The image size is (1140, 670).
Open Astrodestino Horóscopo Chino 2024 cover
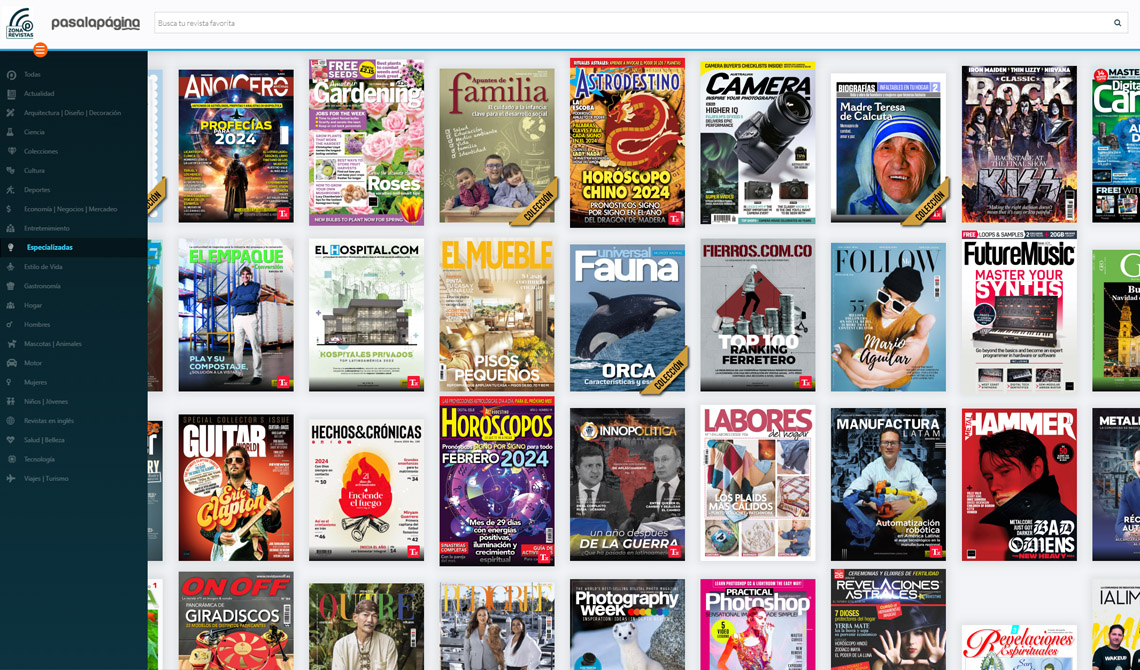pos(627,143)
